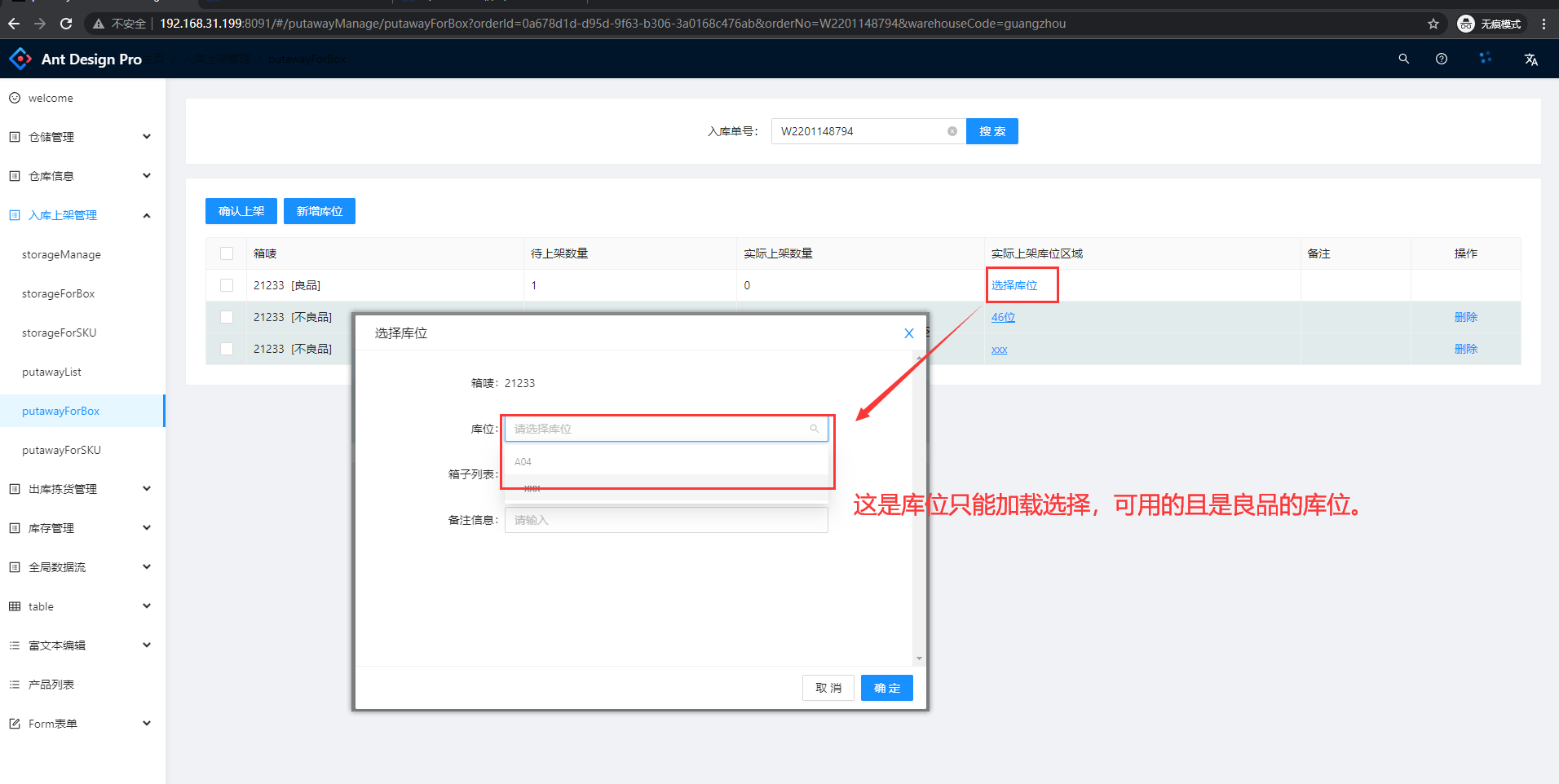Open the 库位 selection dropdown
The width and height of the screenshot is (1559, 784).
pyautogui.click(x=665, y=429)
